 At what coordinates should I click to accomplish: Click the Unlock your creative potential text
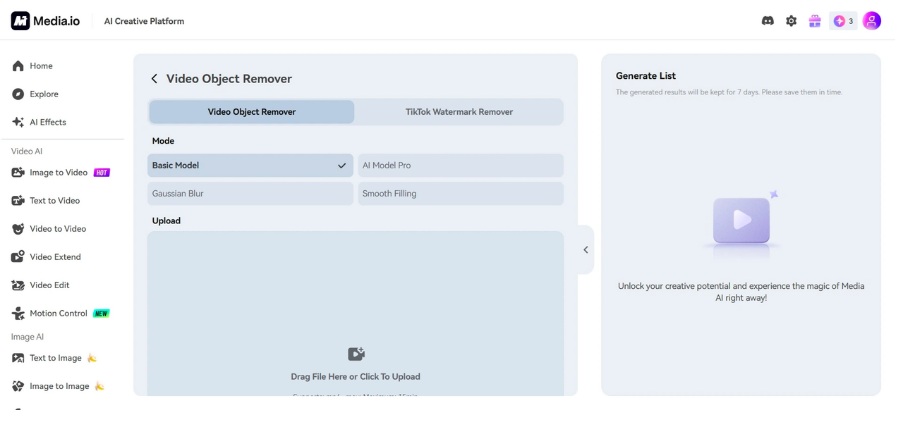coord(741,292)
